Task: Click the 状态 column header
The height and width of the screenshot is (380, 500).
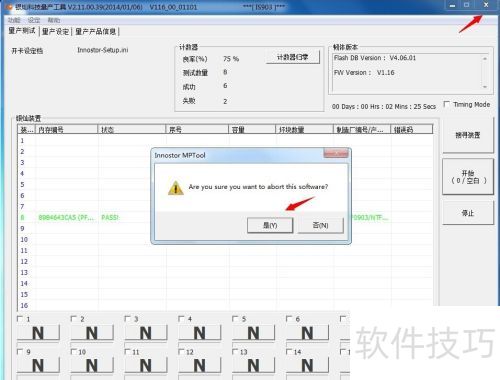Action: click(132, 129)
